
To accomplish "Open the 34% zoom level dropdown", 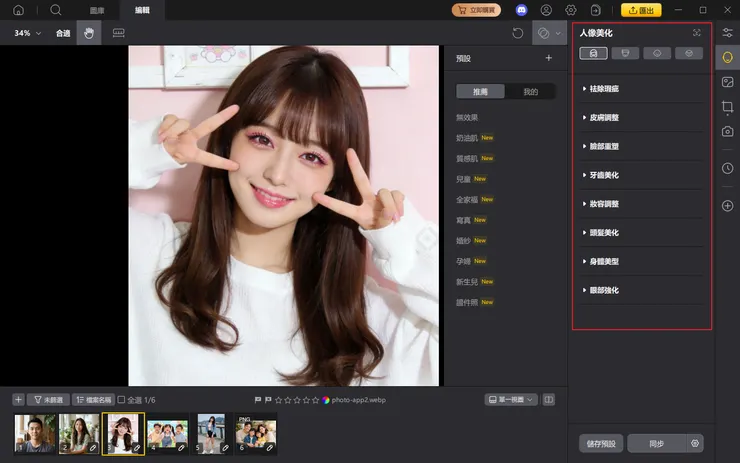I will tap(27, 33).
